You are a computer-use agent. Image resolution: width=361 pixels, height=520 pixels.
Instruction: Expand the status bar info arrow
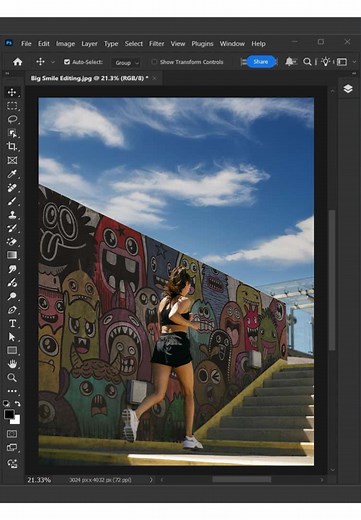[151, 480]
